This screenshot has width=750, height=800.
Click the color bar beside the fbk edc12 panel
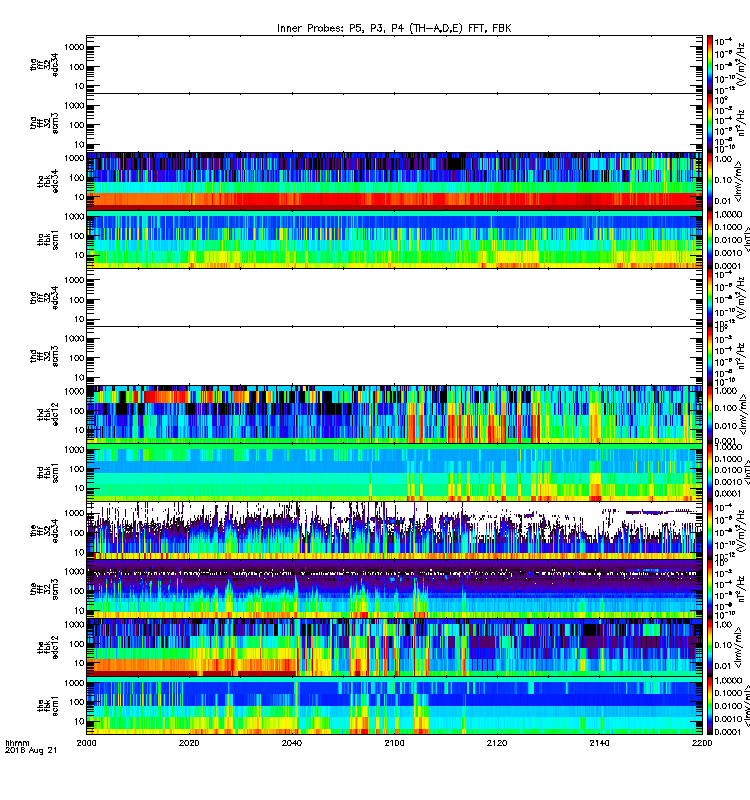(710, 648)
